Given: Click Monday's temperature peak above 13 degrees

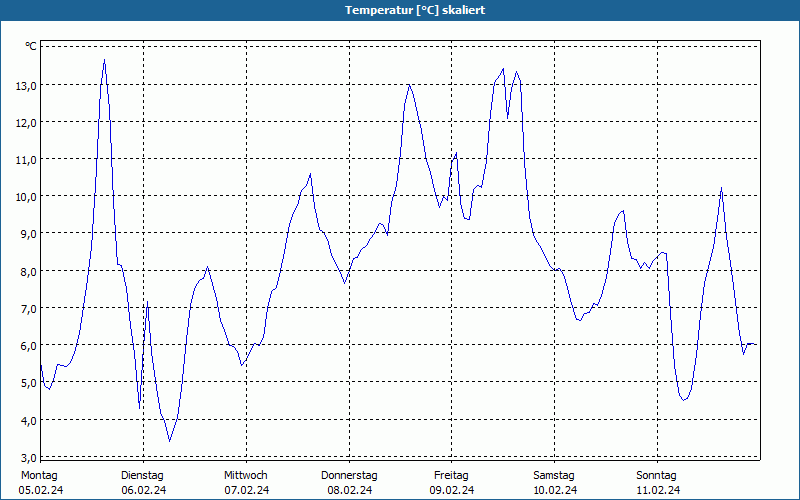Looking at the screenshot, I should (105, 60).
